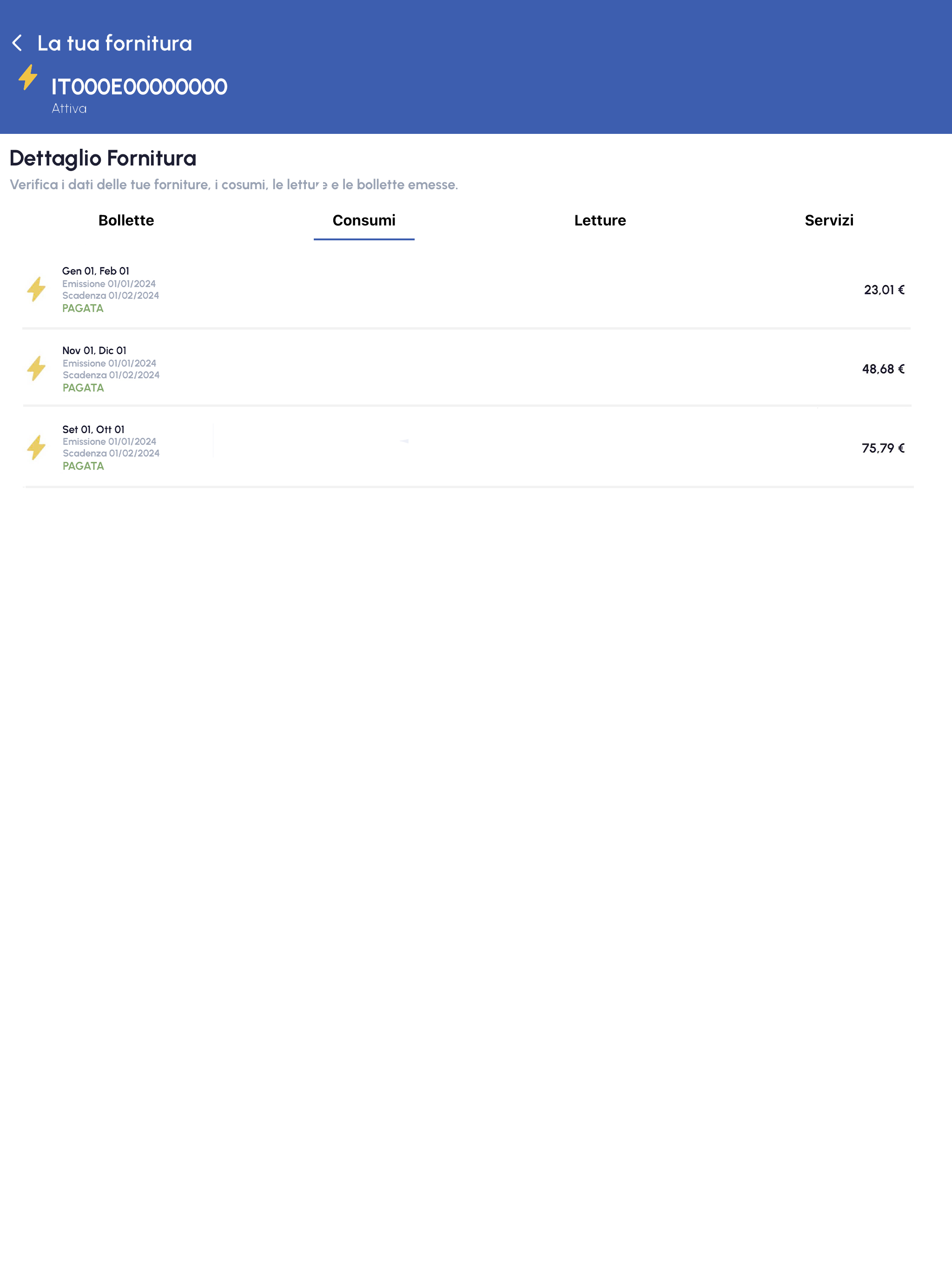Tap PAGATA status on Gen 01, Feb 01 bill
Screen dimensions: 952x1270
coord(83,308)
